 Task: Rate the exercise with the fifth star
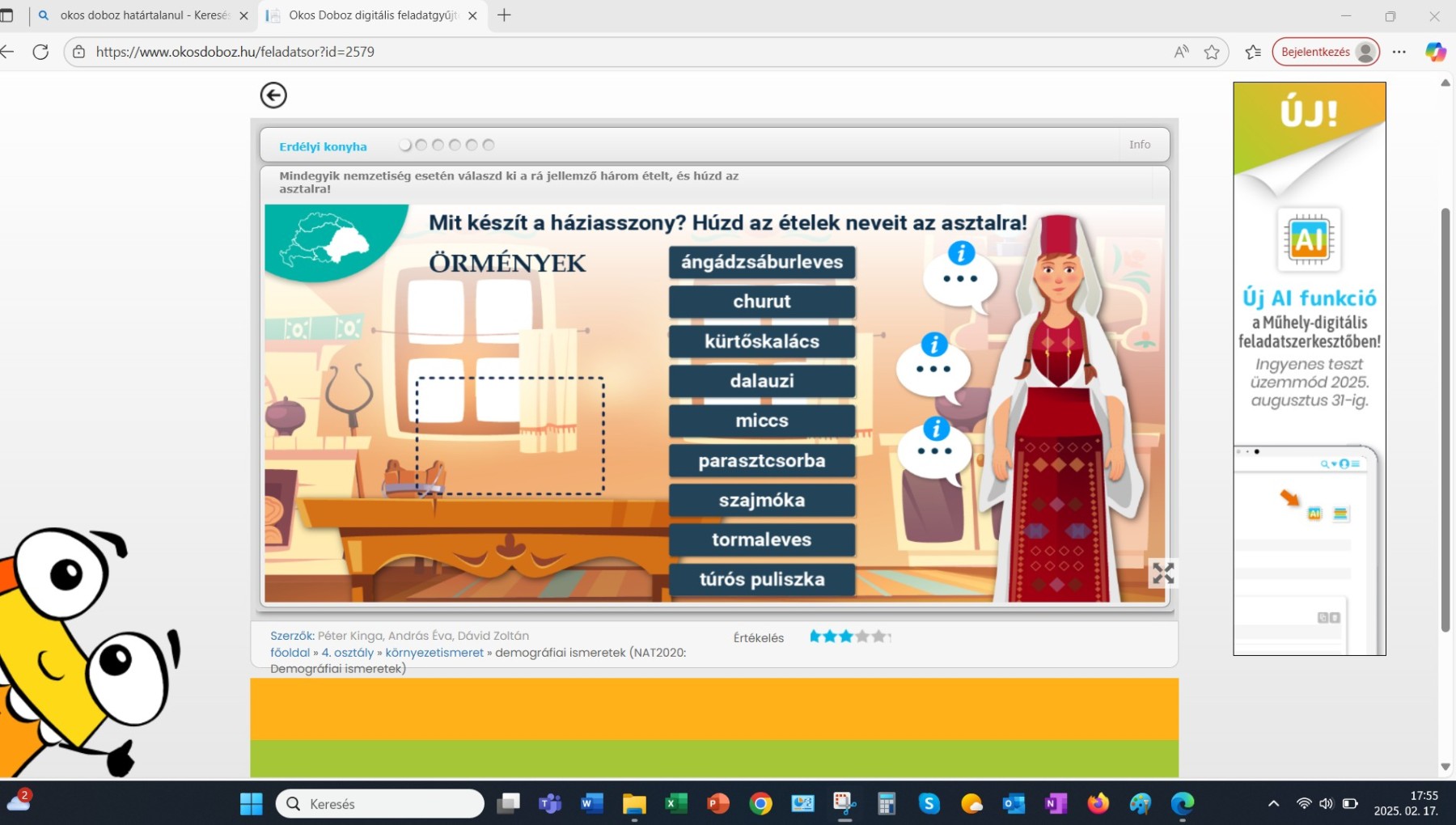880,637
